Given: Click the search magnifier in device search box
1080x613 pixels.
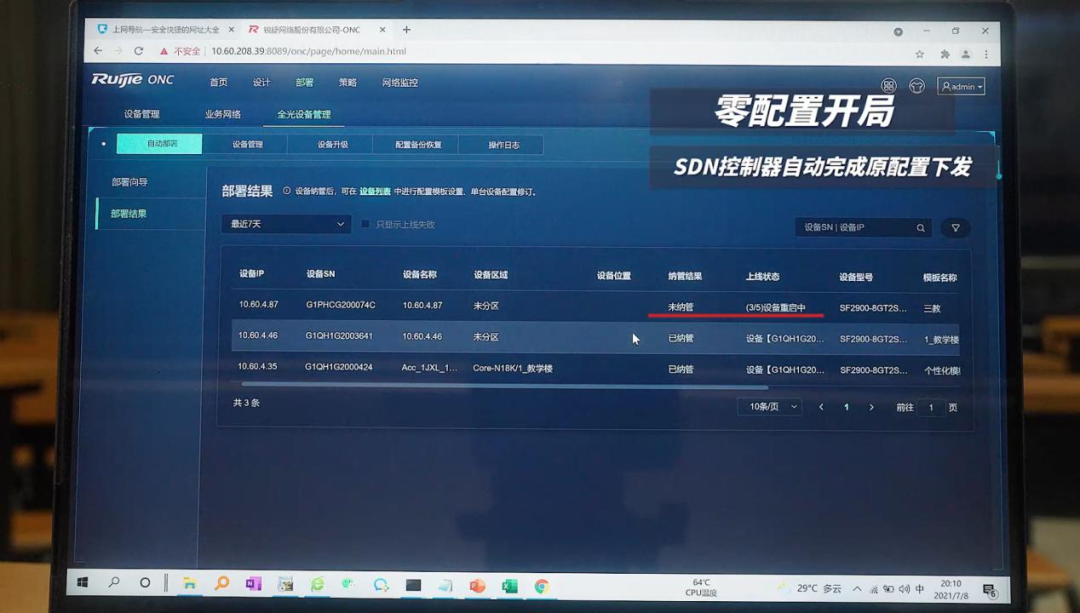Looking at the screenshot, I should tap(920, 228).
